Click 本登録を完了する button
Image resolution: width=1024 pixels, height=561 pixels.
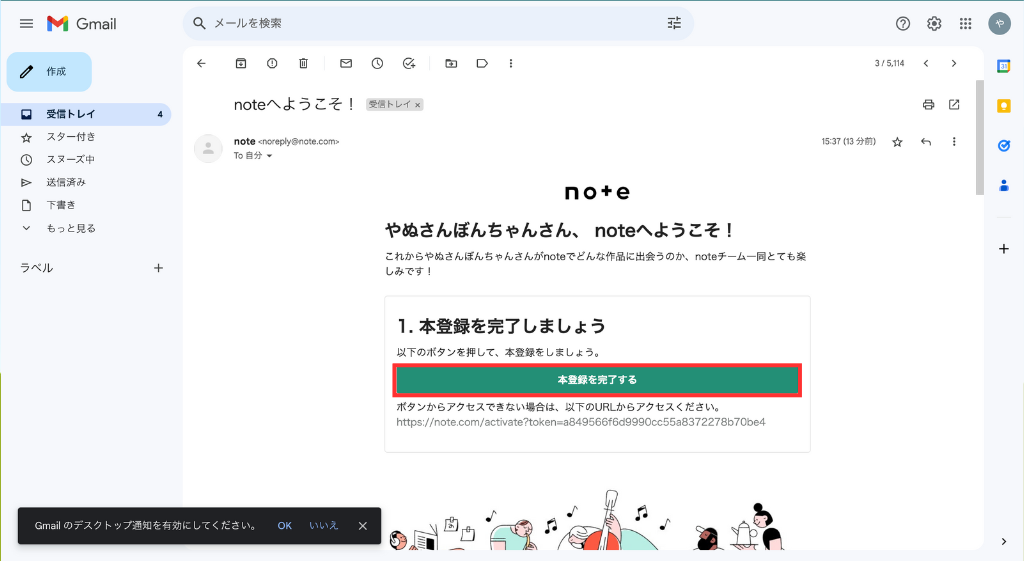coord(597,380)
